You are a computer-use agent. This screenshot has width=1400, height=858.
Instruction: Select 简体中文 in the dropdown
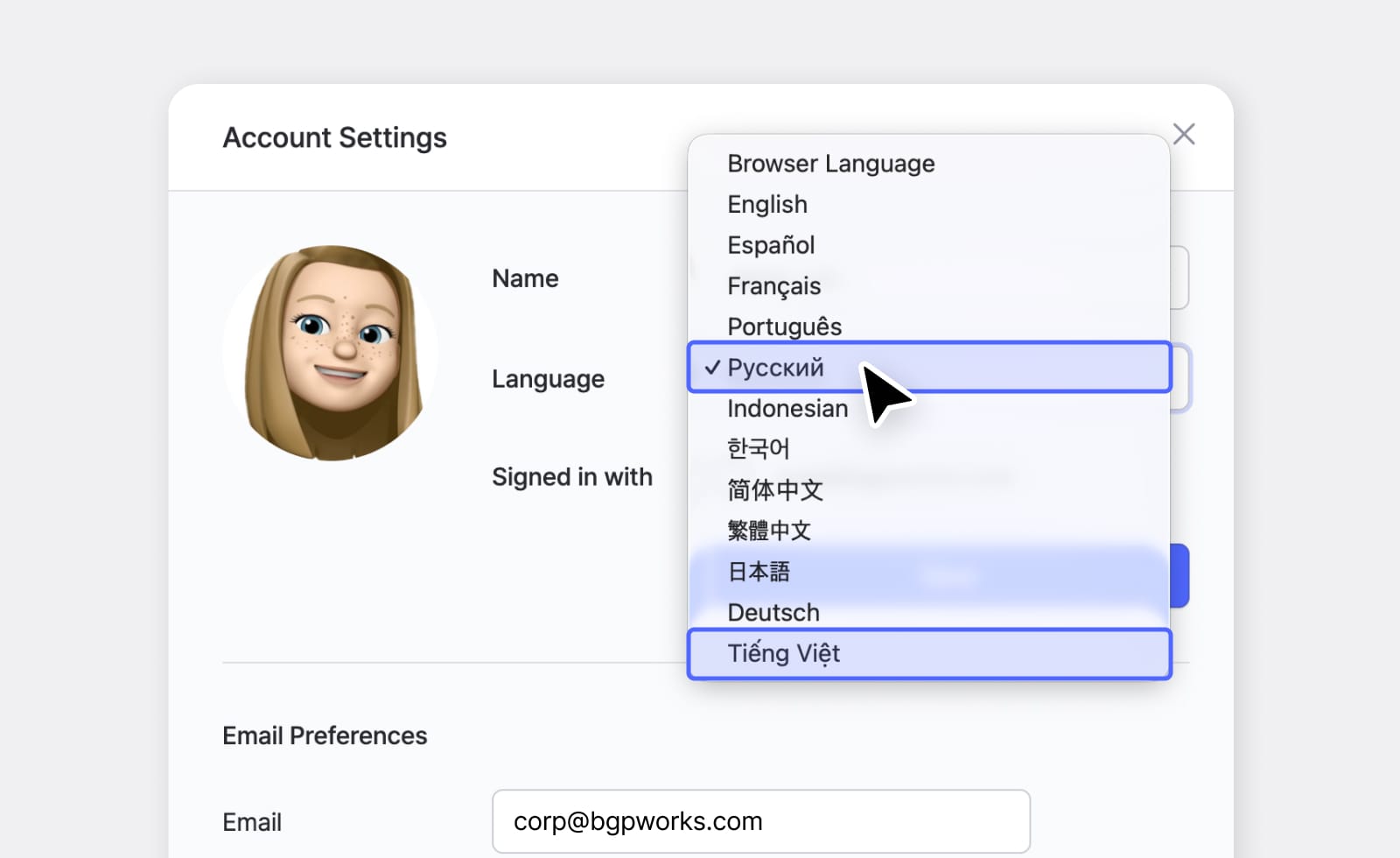pyautogui.click(x=774, y=489)
